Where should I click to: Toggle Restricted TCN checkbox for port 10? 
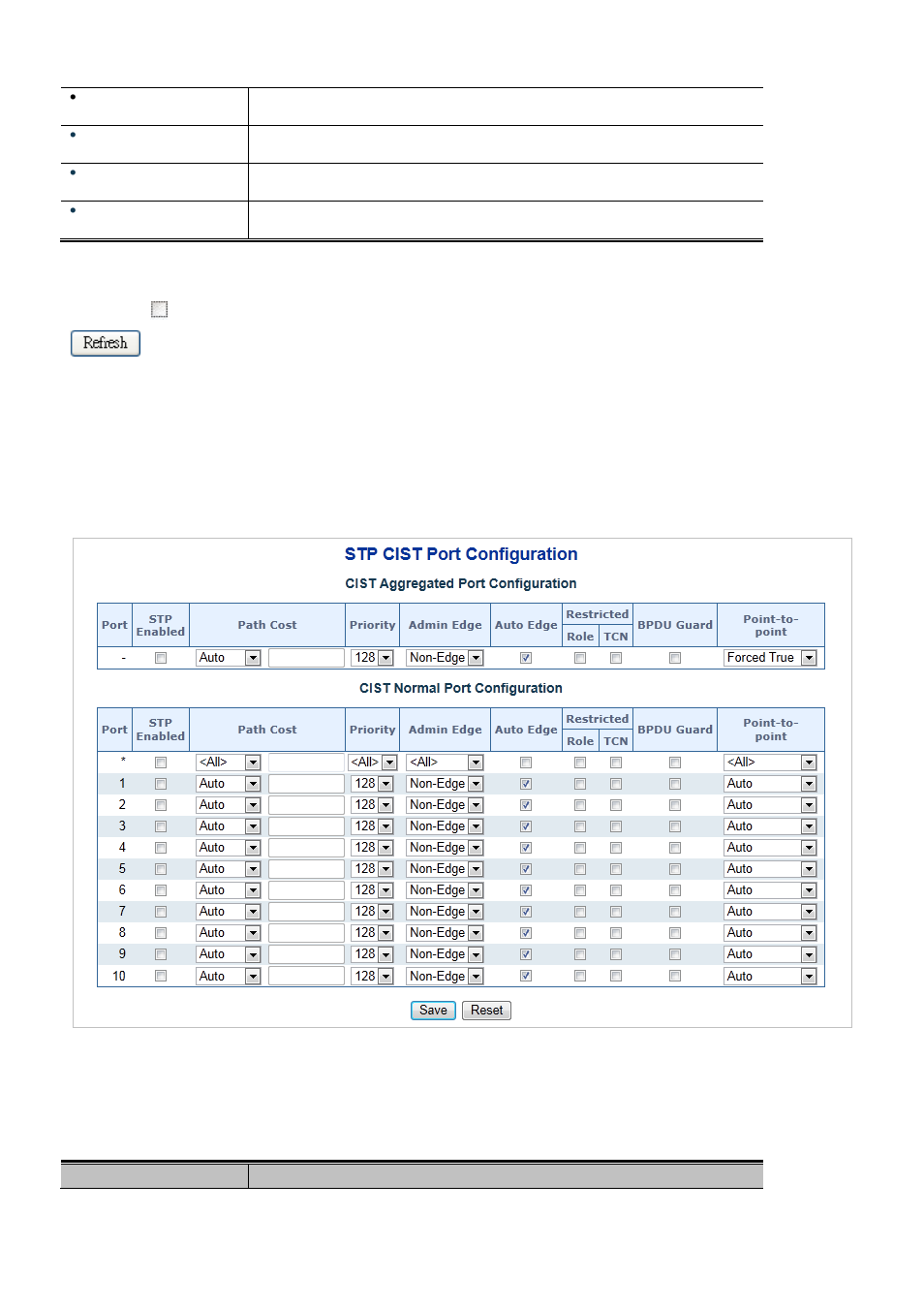click(616, 976)
